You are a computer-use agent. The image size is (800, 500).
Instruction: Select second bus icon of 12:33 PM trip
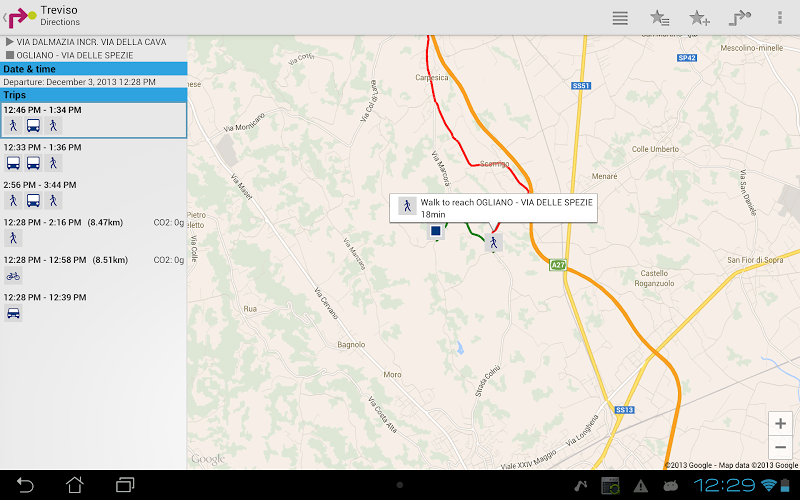tap(33, 163)
